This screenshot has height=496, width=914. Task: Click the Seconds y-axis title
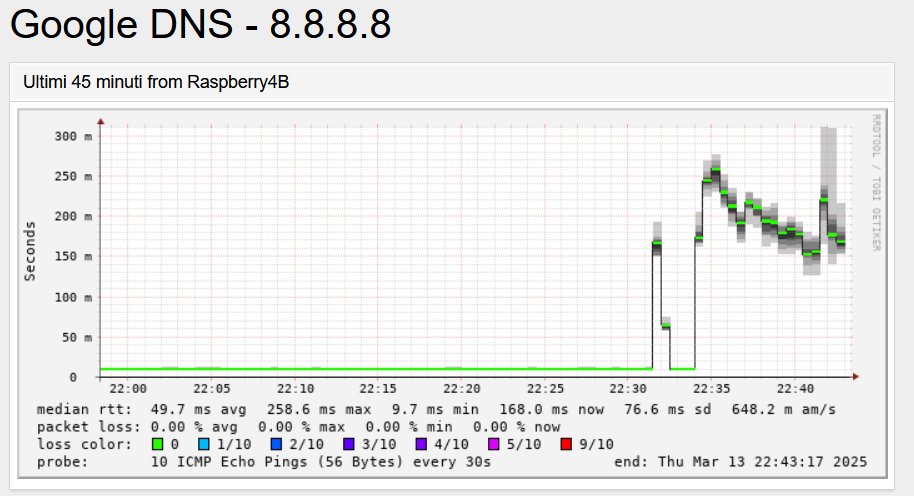click(30, 251)
